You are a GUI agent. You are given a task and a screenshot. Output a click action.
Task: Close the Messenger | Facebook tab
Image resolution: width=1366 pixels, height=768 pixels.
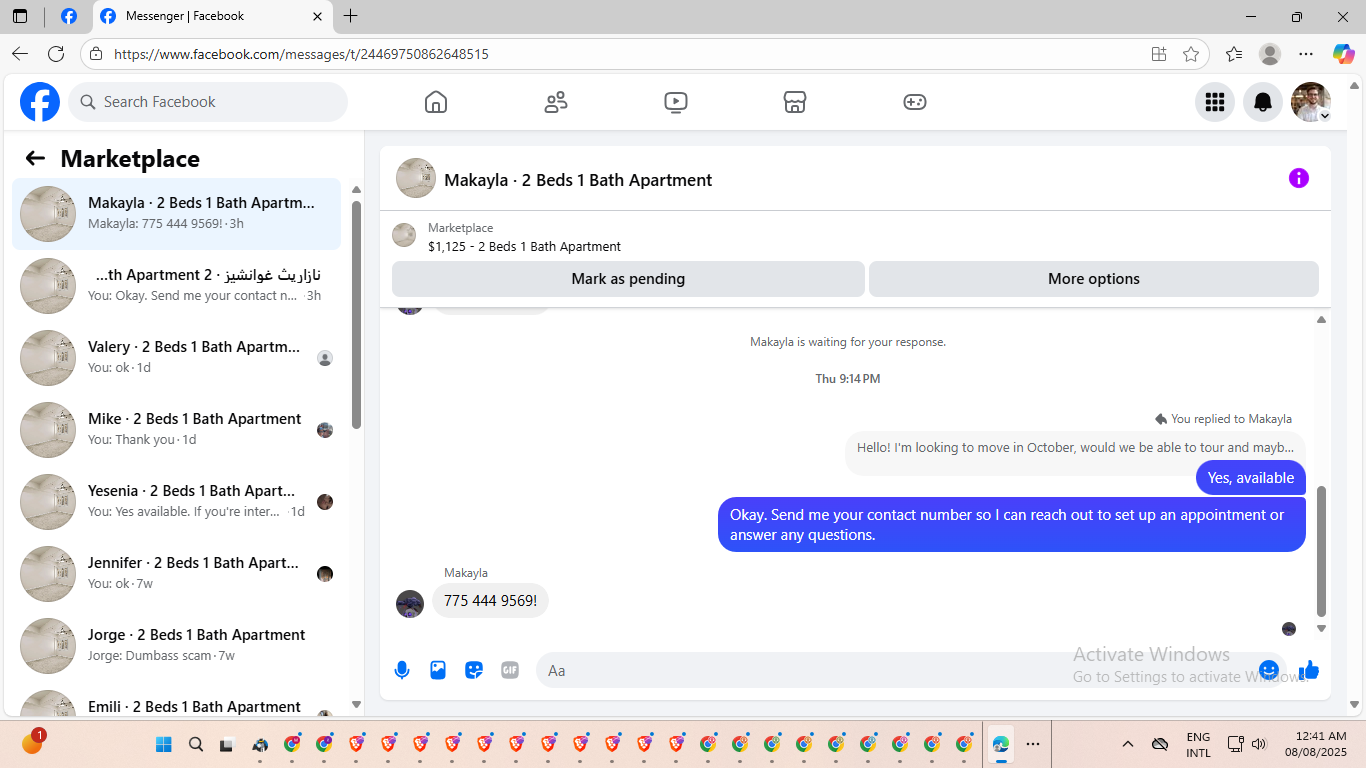pyautogui.click(x=317, y=16)
